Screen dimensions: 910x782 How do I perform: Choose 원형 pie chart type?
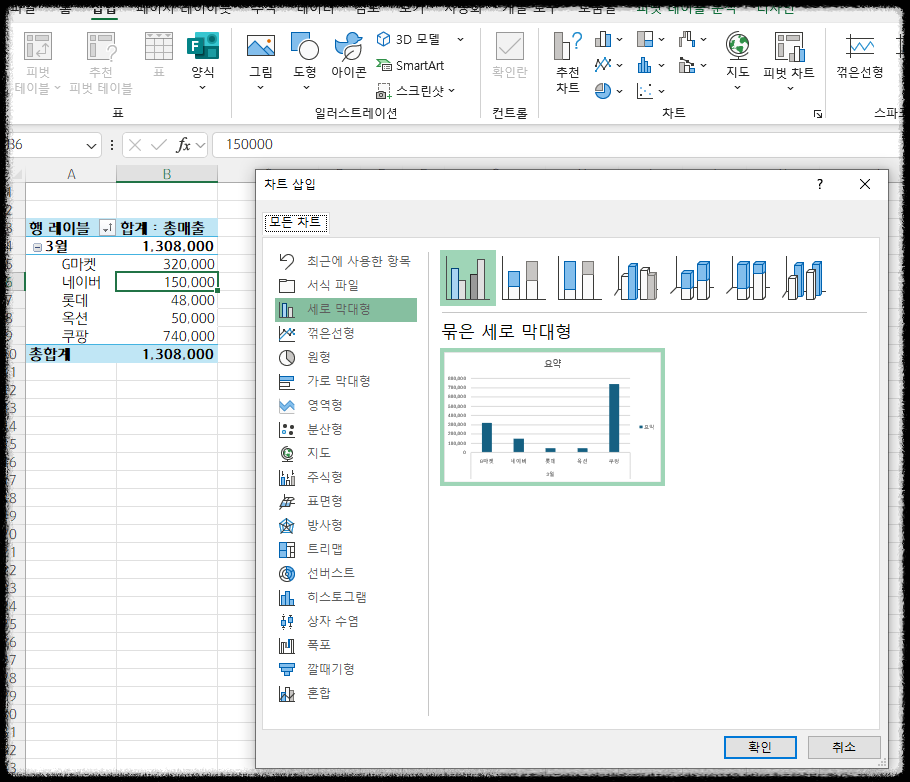pos(346,357)
